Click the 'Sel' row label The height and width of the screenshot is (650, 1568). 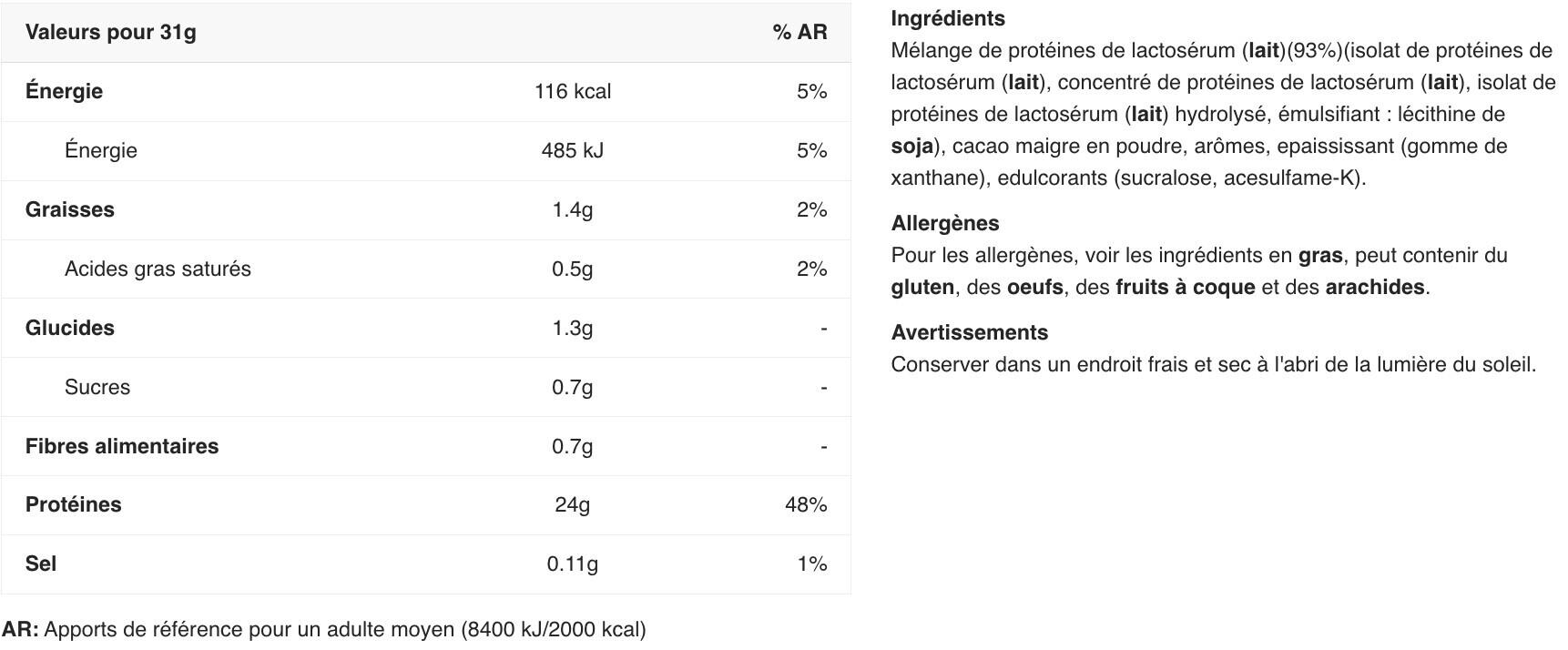click(41, 564)
